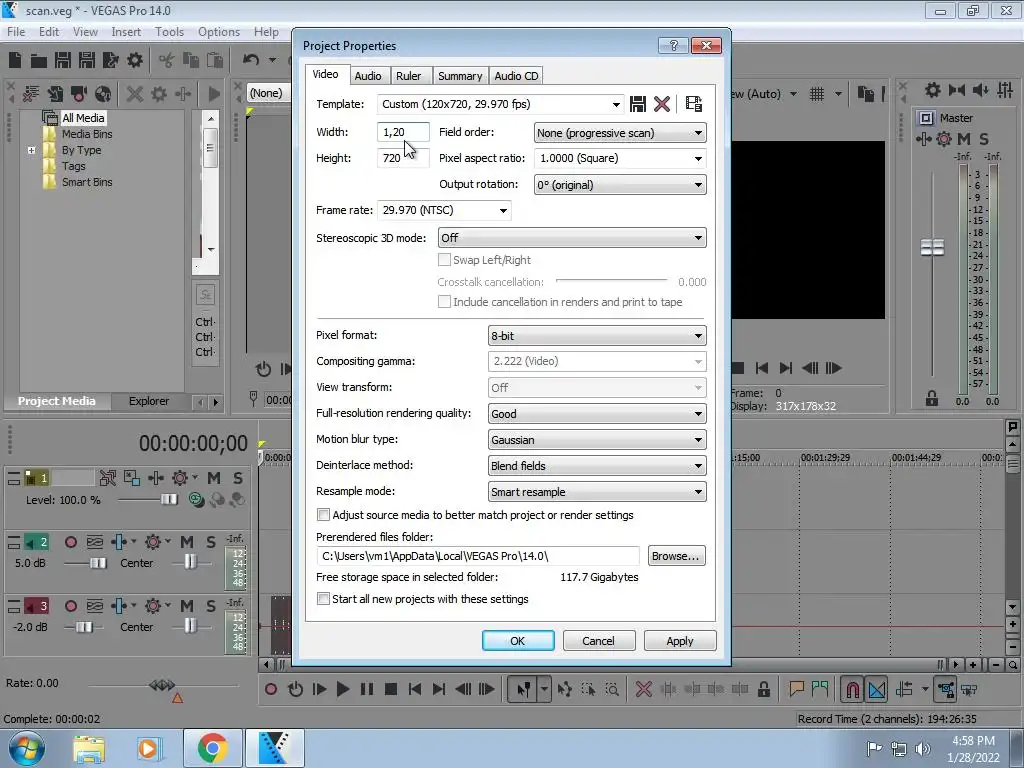Screen dimensions: 1024x768
Task: Check Adjust source media to match project
Action: (x=323, y=515)
